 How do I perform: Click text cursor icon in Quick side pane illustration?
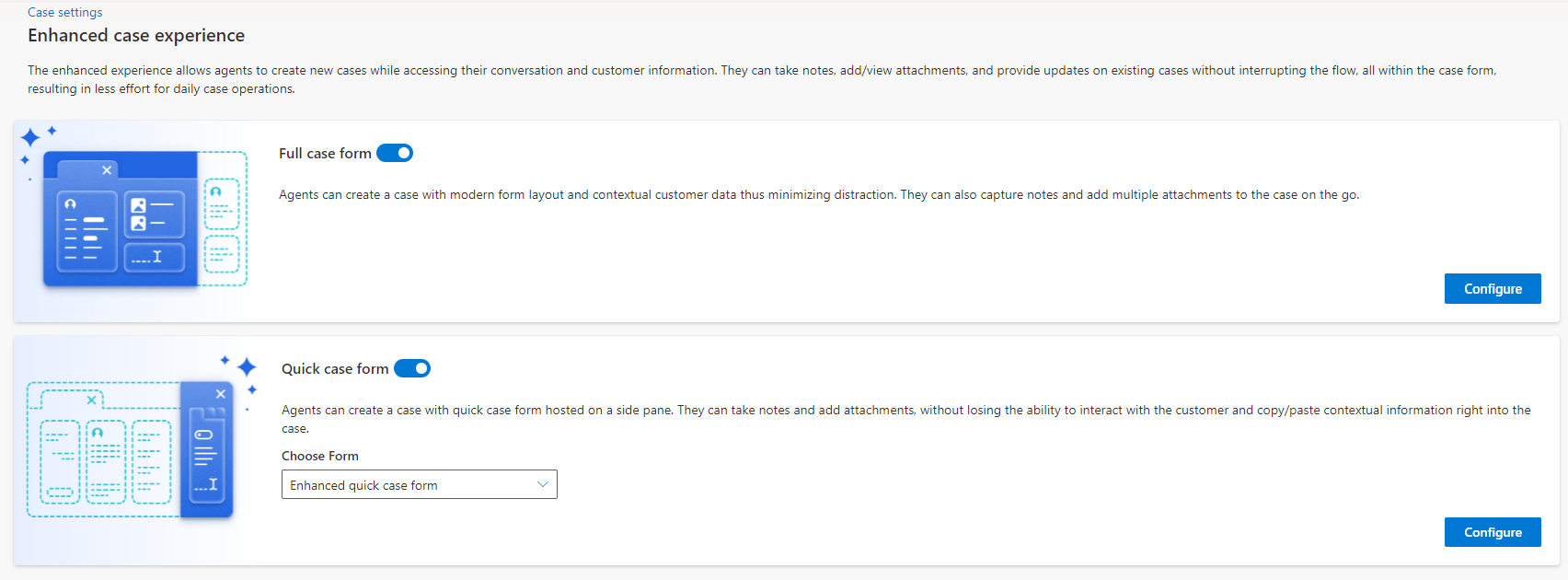pos(213,484)
